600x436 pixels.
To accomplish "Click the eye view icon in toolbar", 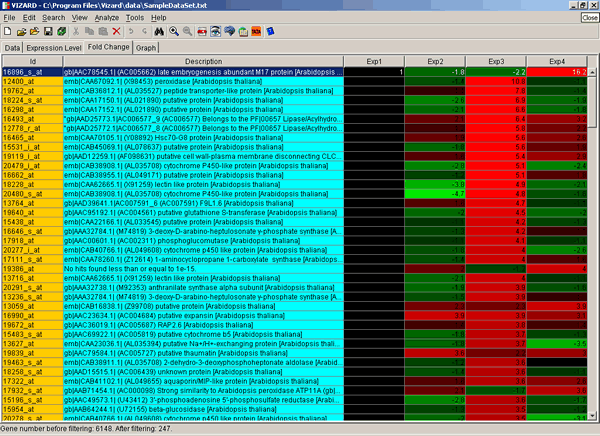I will (215, 31).
